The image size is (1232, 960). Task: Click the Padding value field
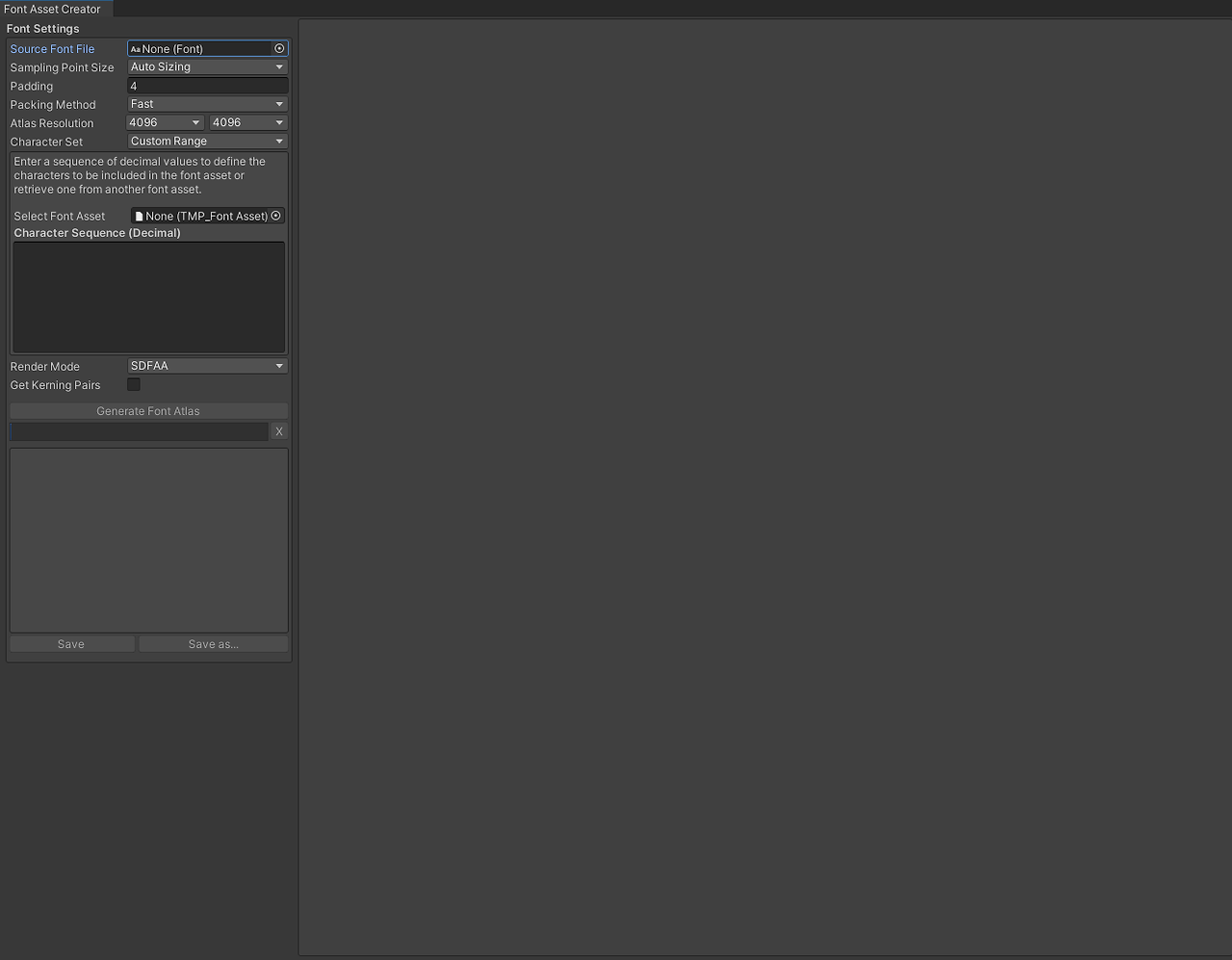point(207,85)
